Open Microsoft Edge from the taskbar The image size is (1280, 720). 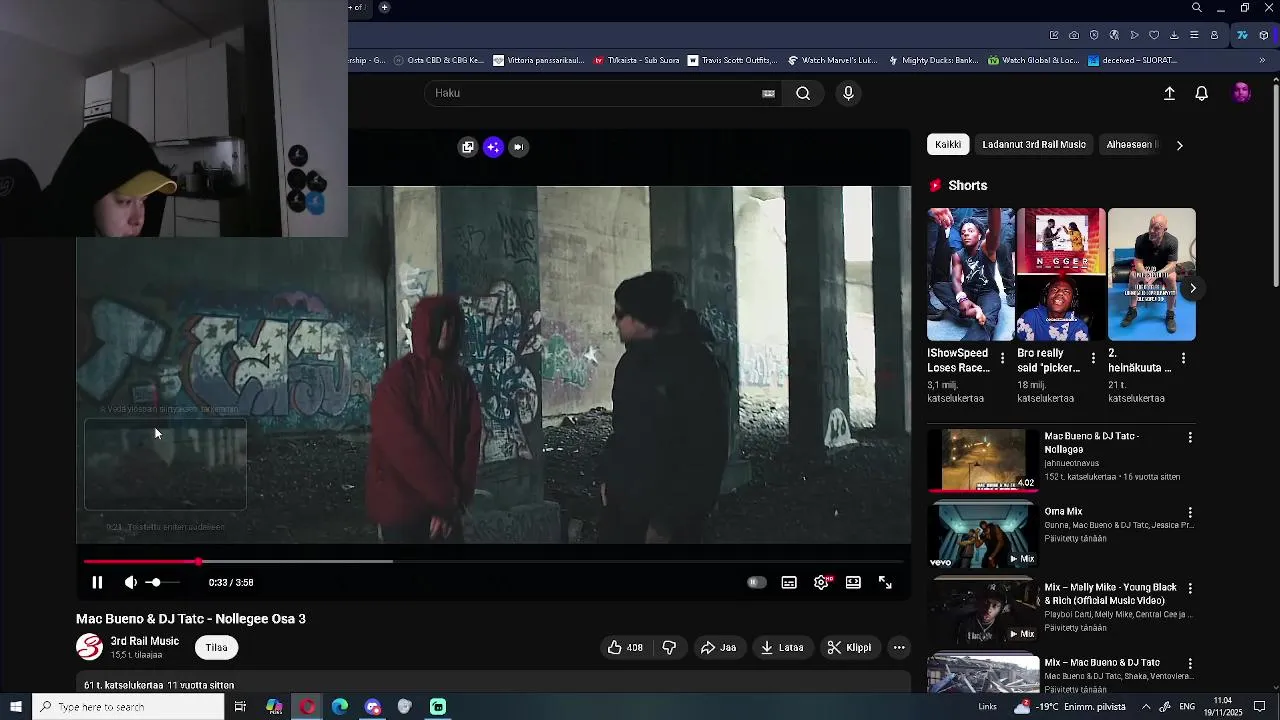[x=340, y=707]
